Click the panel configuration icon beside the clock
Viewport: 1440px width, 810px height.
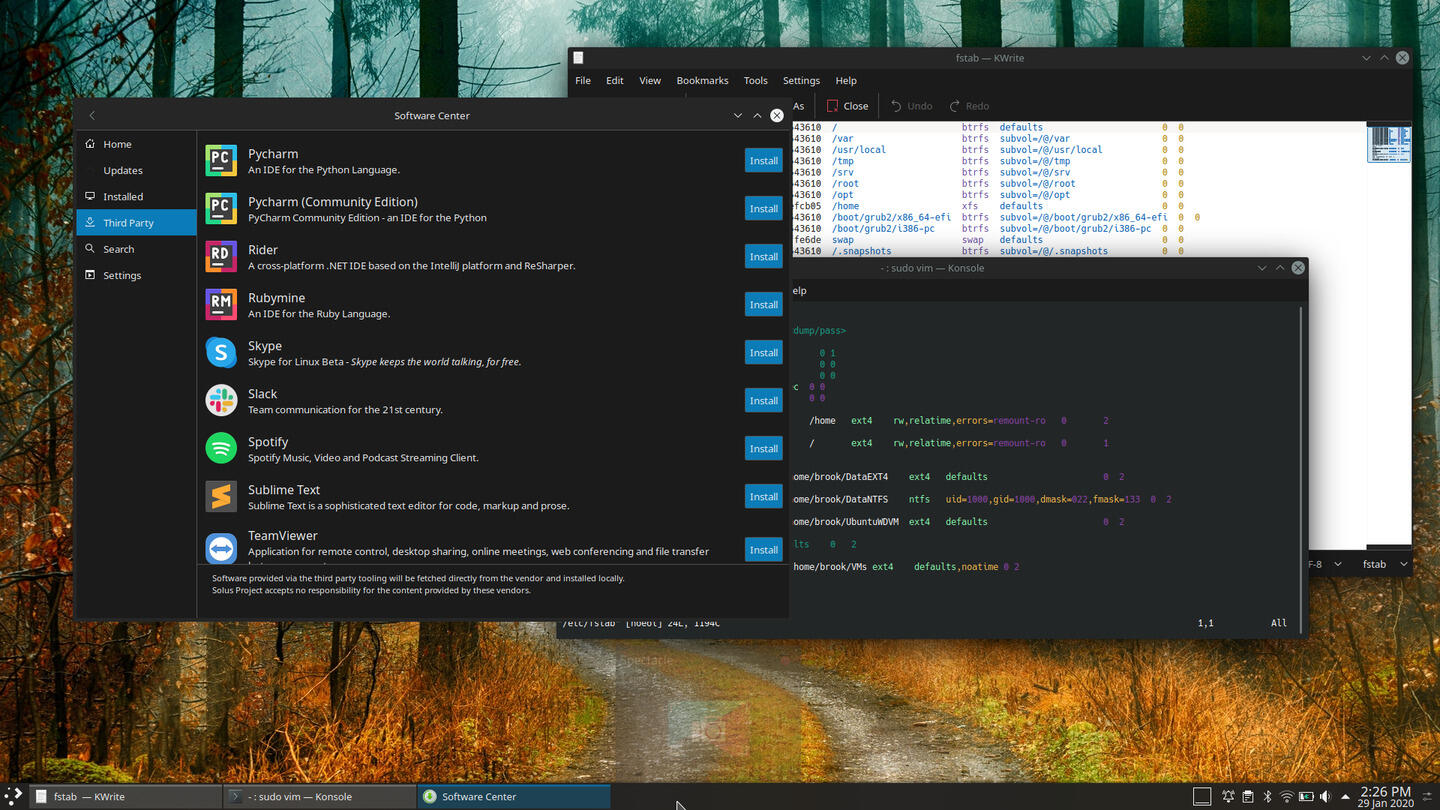(x=1428, y=797)
